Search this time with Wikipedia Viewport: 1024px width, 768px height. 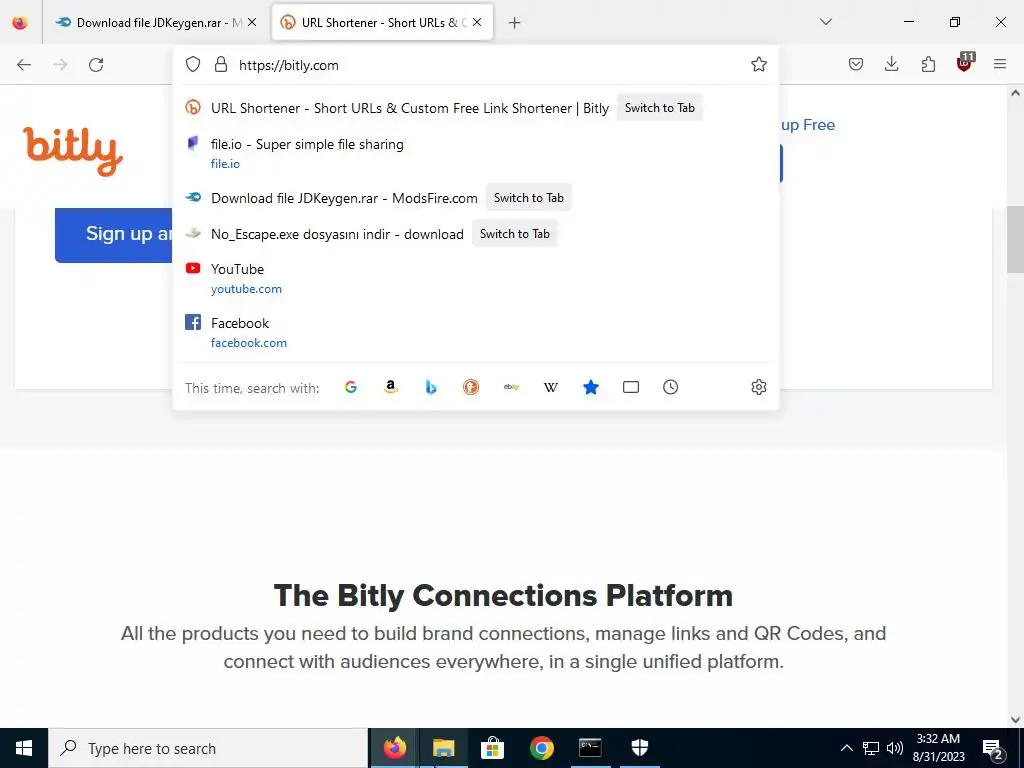point(551,388)
